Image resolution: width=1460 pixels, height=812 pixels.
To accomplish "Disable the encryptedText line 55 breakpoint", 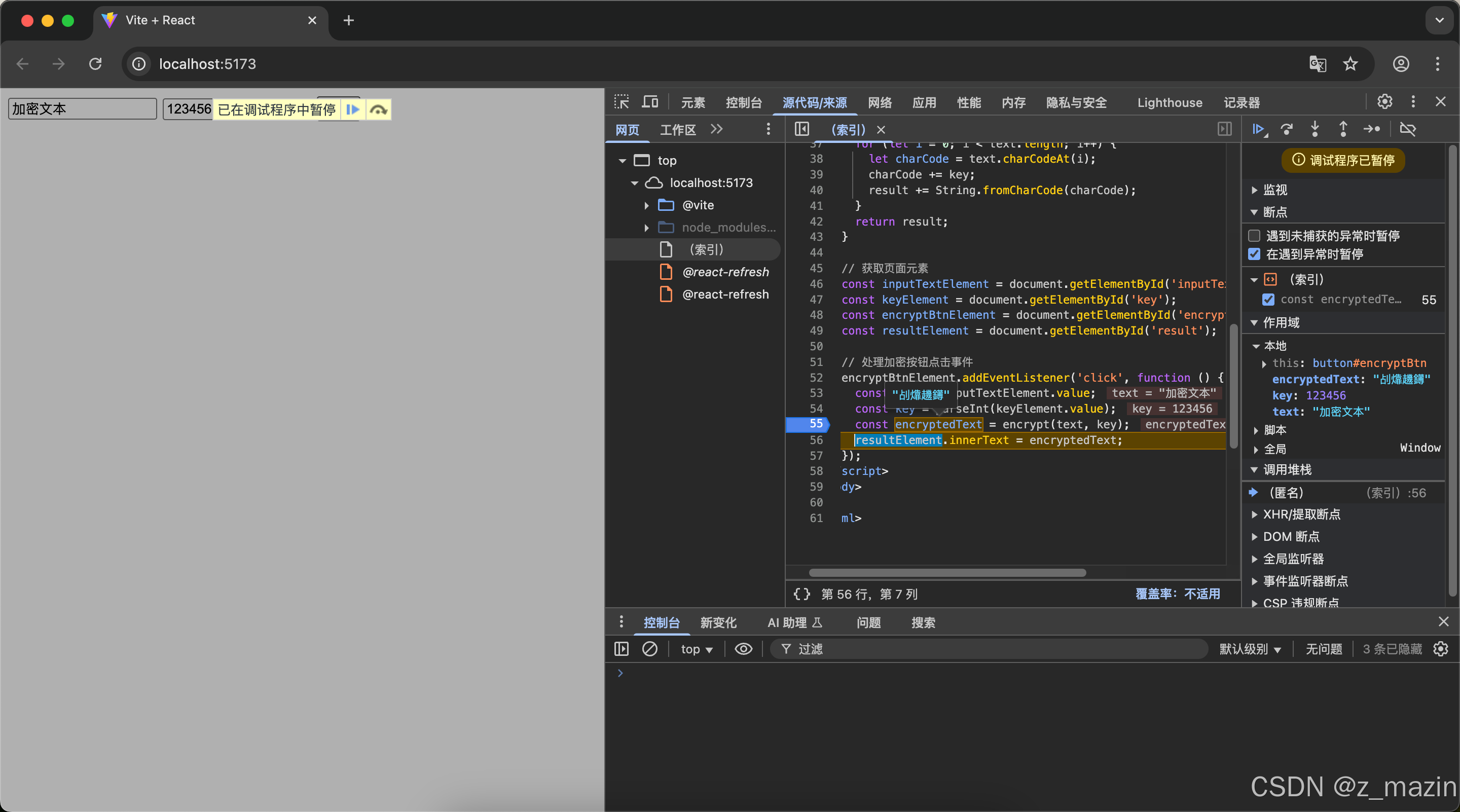I will (1268, 299).
